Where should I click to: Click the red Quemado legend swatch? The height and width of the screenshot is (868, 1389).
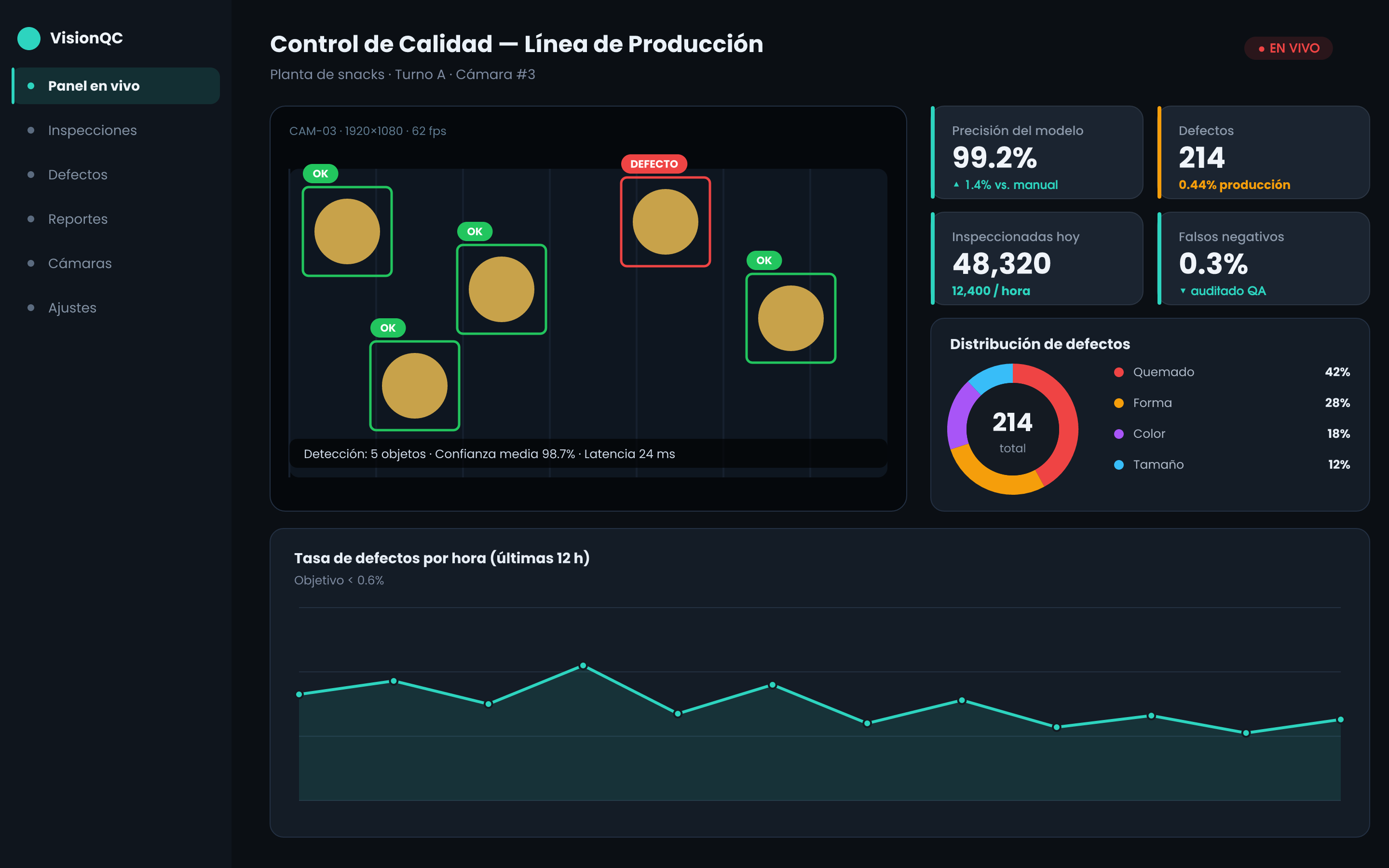[1118, 372]
